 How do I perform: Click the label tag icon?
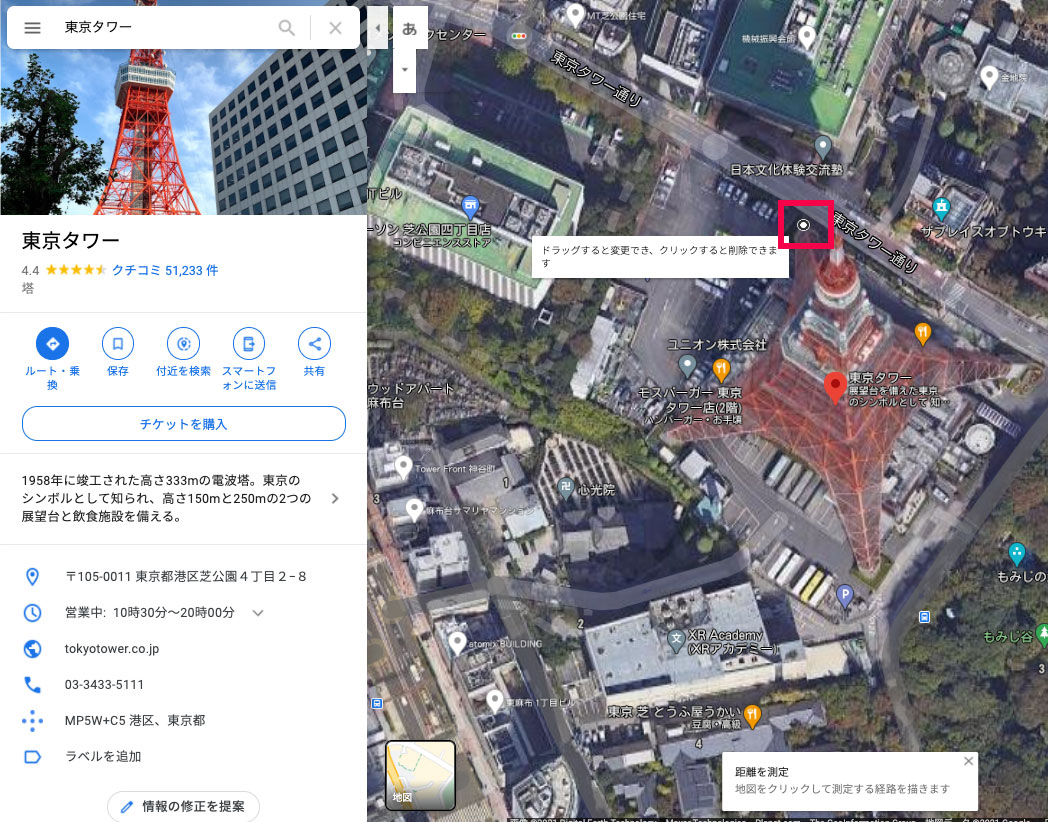tap(32, 757)
